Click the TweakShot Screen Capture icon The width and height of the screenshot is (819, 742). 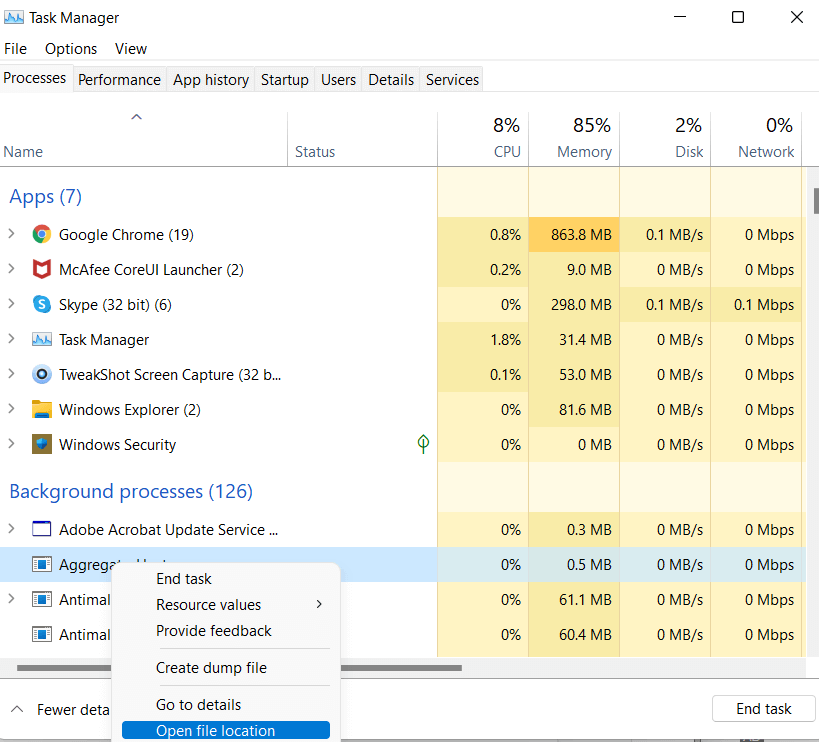(42, 374)
